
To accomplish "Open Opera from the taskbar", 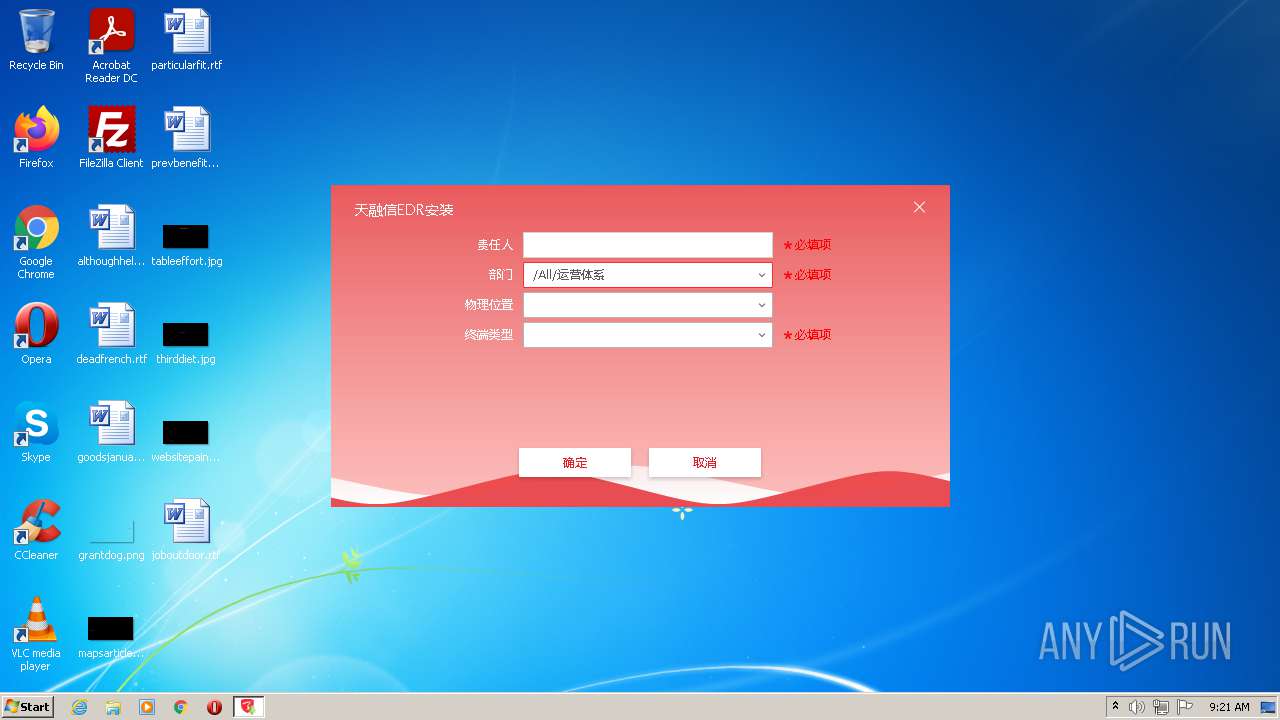I will coord(214,707).
